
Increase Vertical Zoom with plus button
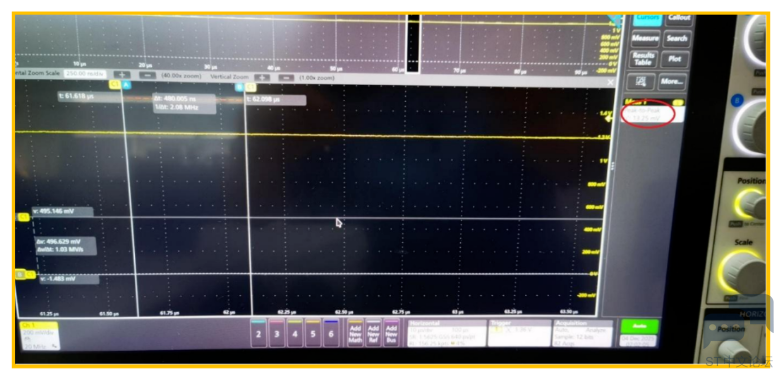(262, 78)
